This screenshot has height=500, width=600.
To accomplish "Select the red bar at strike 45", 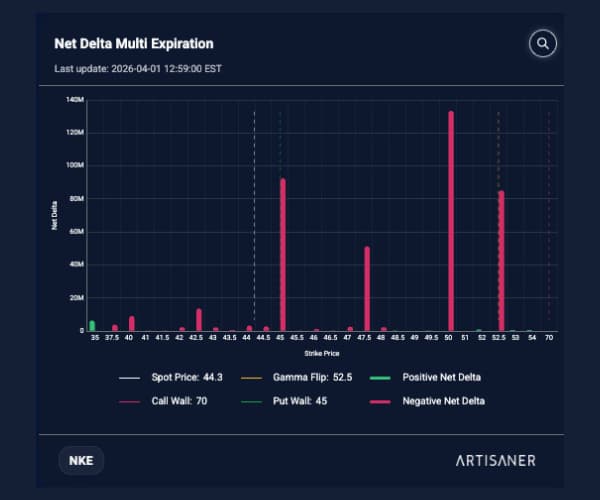I will pos(283,255).
